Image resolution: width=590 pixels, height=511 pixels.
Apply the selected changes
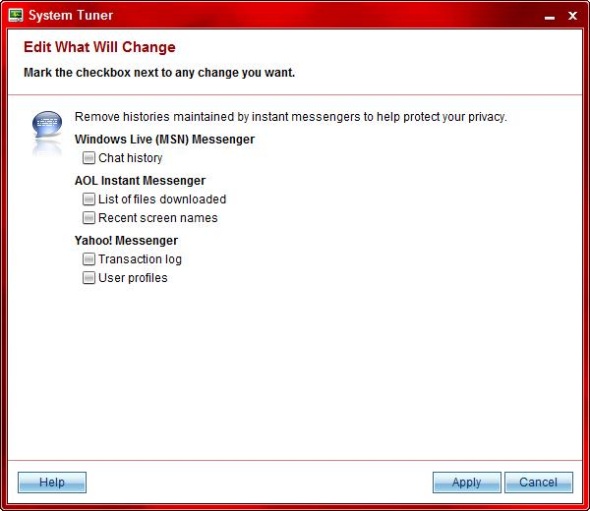pos(467,482)
